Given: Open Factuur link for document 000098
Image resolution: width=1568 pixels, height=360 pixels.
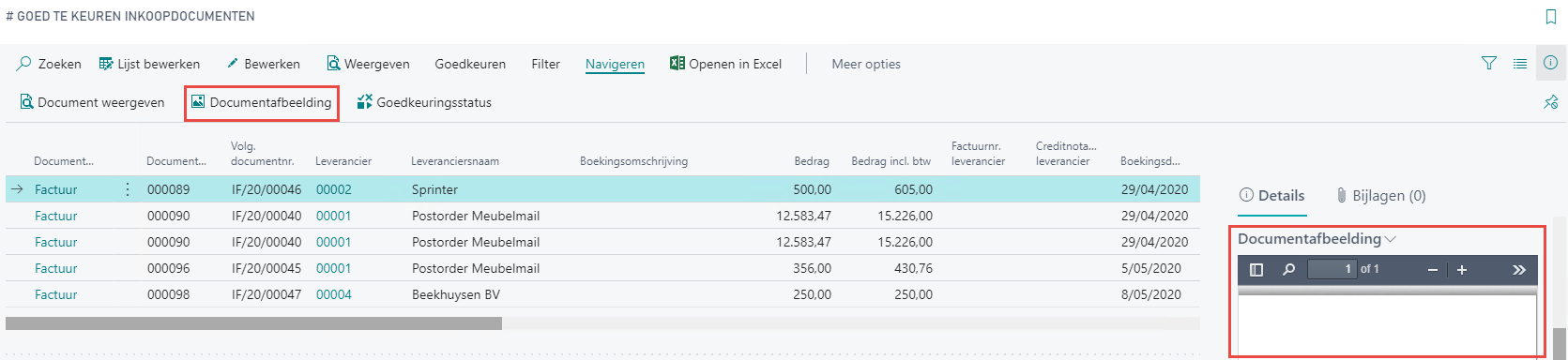Looking at the screenshot, I should click(x=56, y=294).
